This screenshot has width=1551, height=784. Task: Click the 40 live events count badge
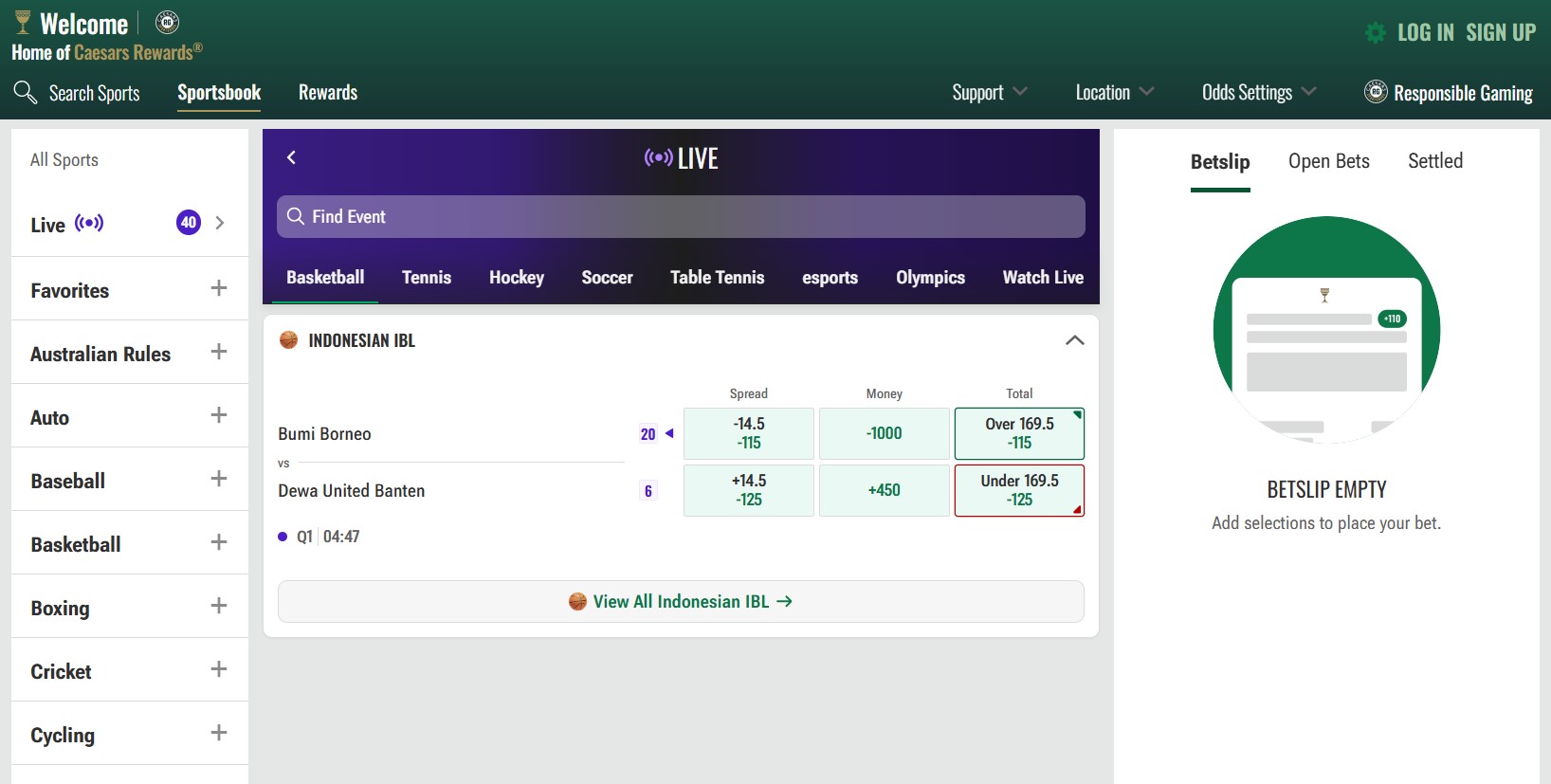tap(189, 223)
